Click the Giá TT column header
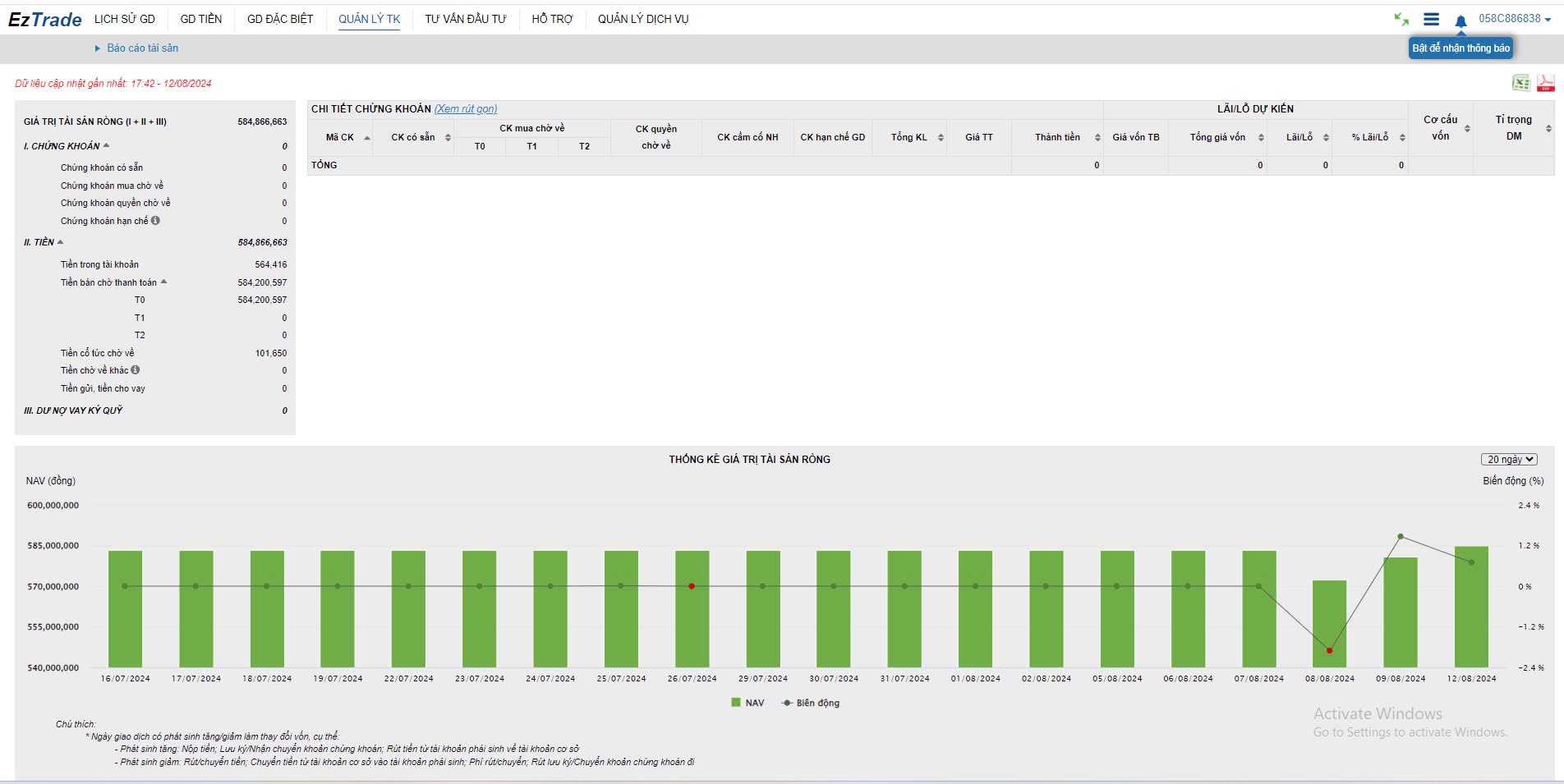Image resolution: width=1564 pixels, height=784 pixels. click(979, 137)
